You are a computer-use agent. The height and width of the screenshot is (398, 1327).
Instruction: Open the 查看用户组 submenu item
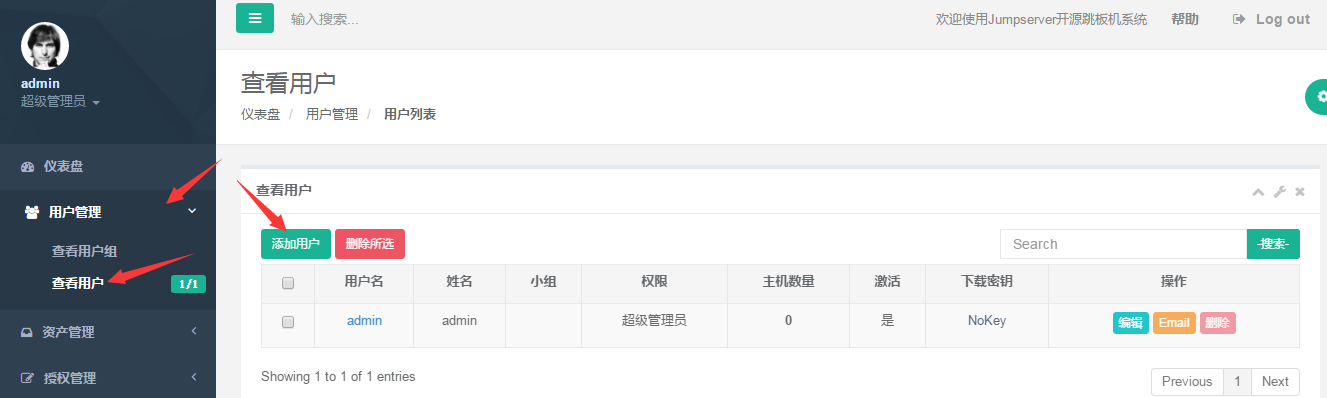pyautogui.click(x=91, y=251)
